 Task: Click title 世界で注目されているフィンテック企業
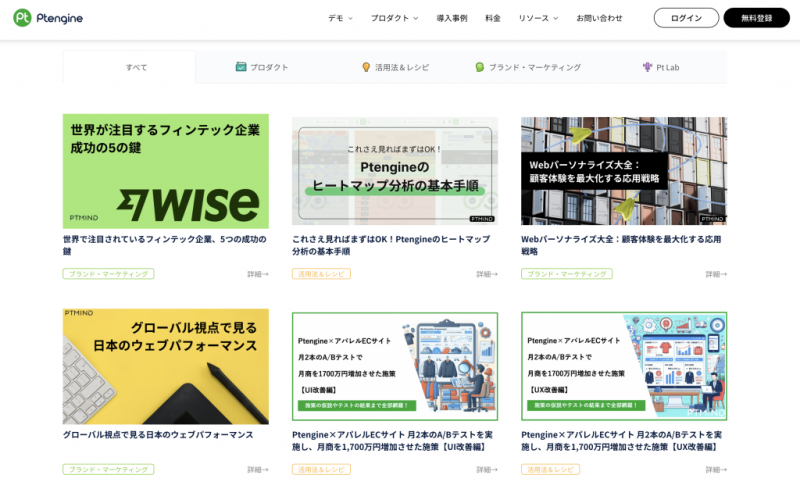pyautogui.click(x=165, y=245)
